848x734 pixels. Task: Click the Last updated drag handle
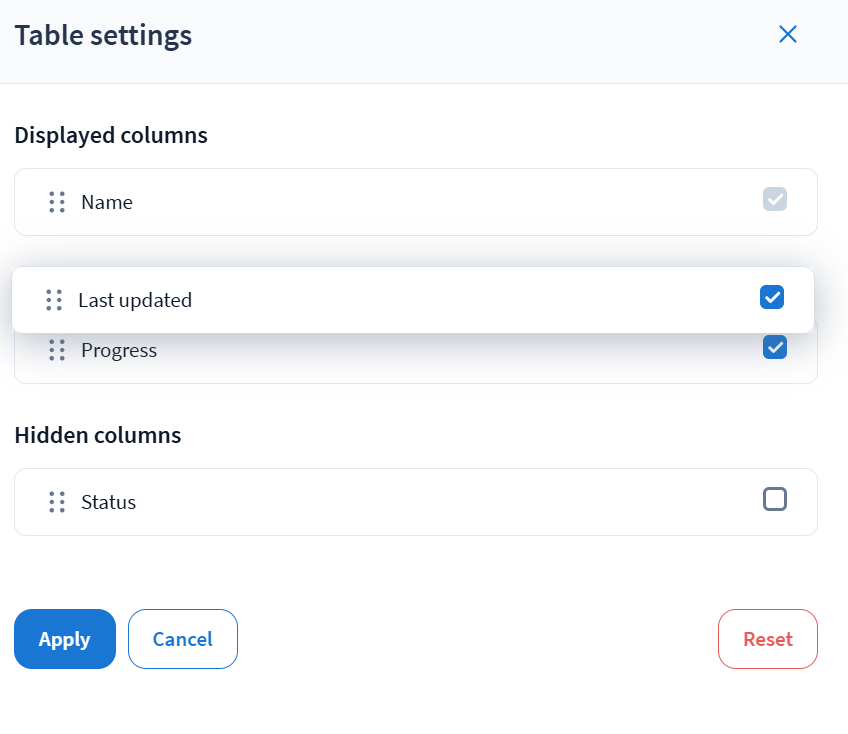[x=54, y=300]
